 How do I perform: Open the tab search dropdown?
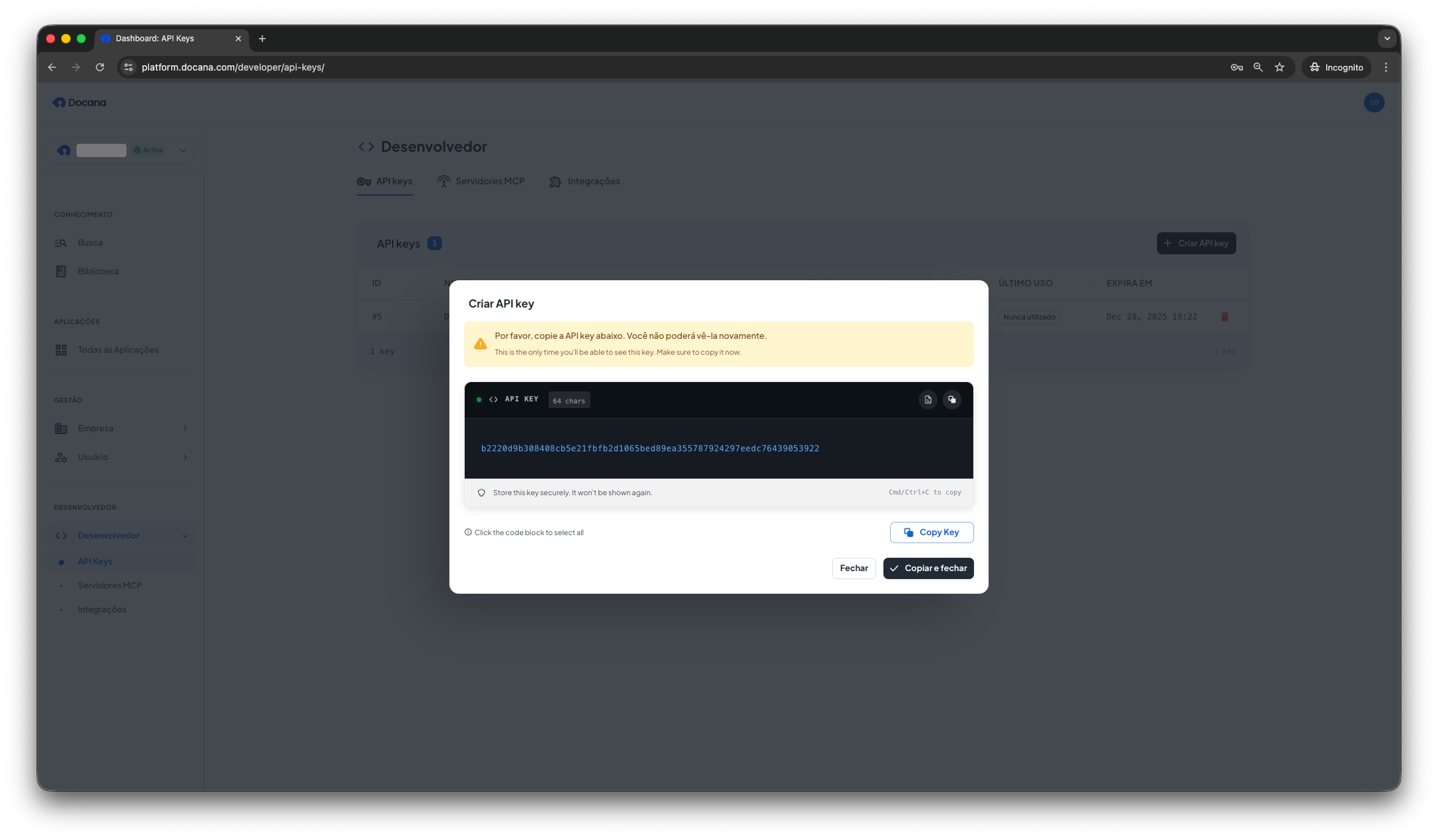tap(1387, 39)
